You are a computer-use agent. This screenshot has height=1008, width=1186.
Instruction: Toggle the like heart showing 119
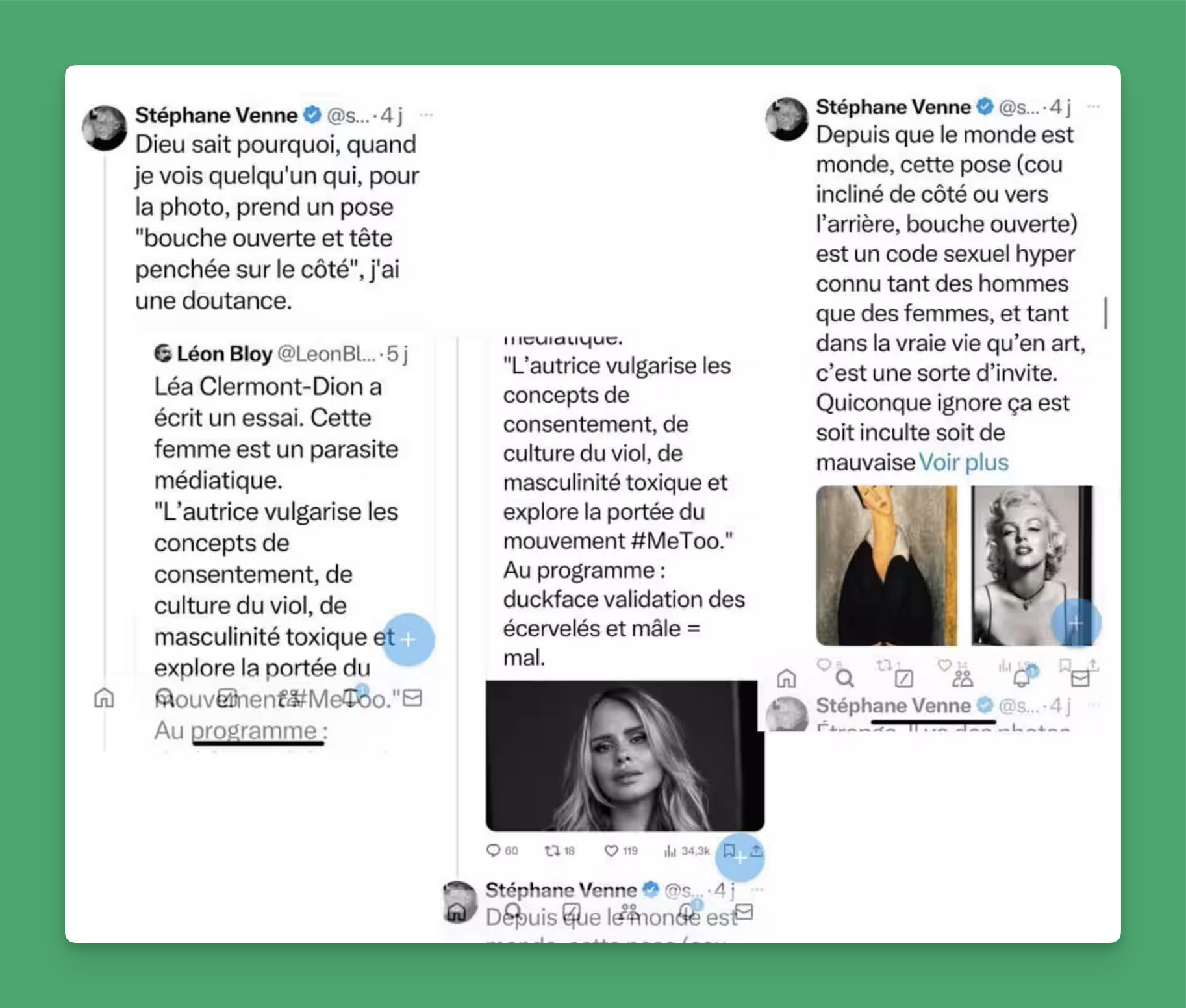611,850
